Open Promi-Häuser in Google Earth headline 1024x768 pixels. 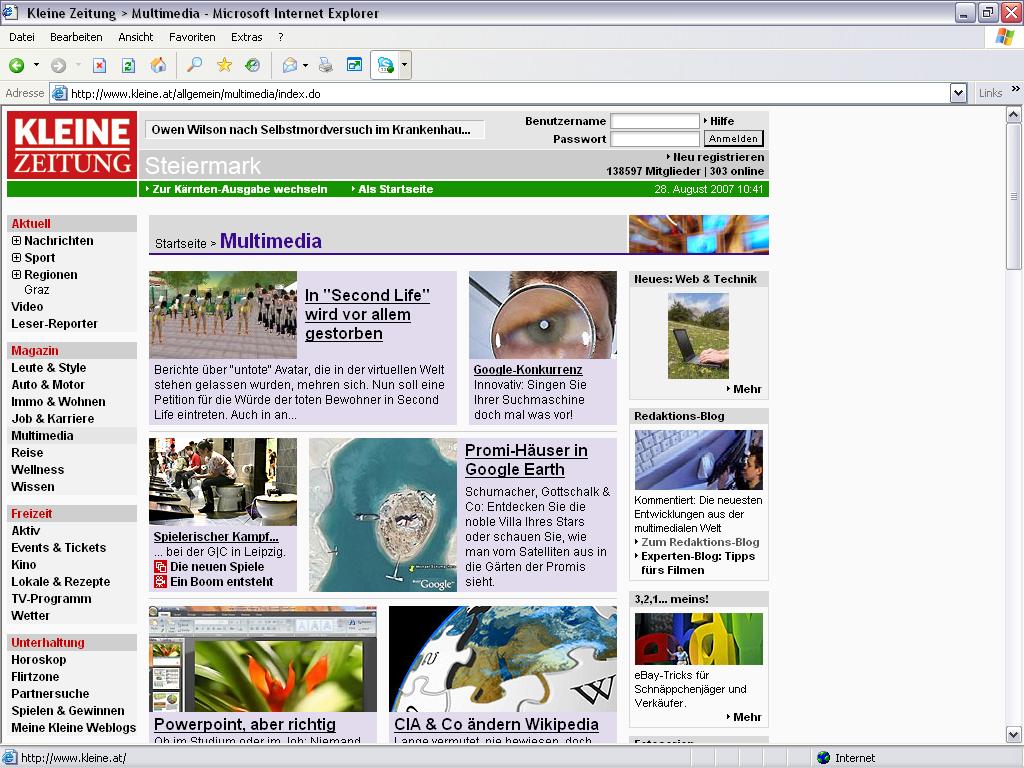pyautogui.click(x=526, y=460)
